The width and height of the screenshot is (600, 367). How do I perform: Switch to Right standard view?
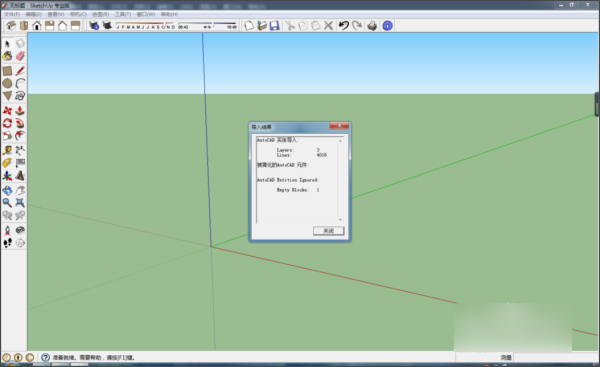point(50,26)
